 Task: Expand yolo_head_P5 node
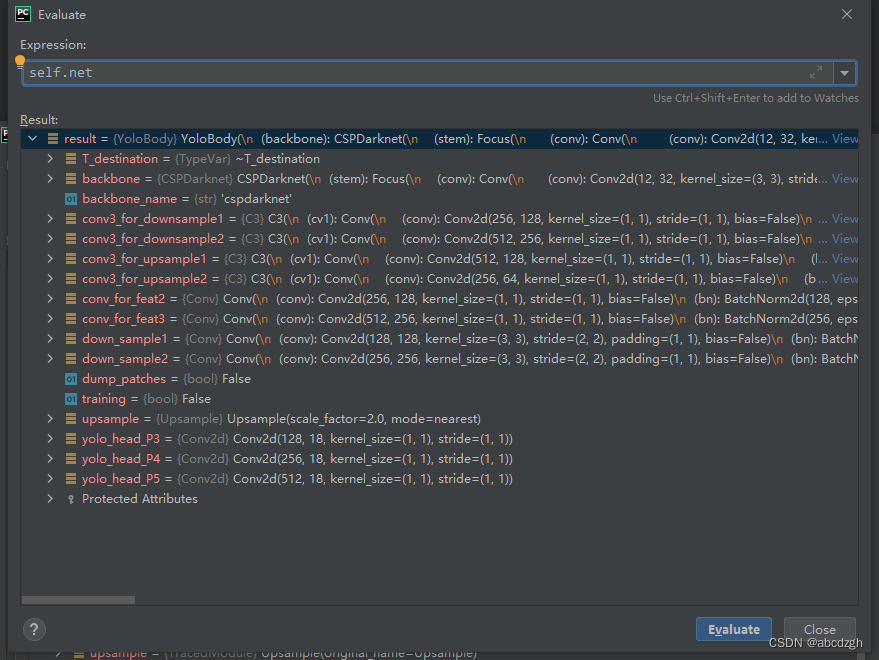(50, 479)
